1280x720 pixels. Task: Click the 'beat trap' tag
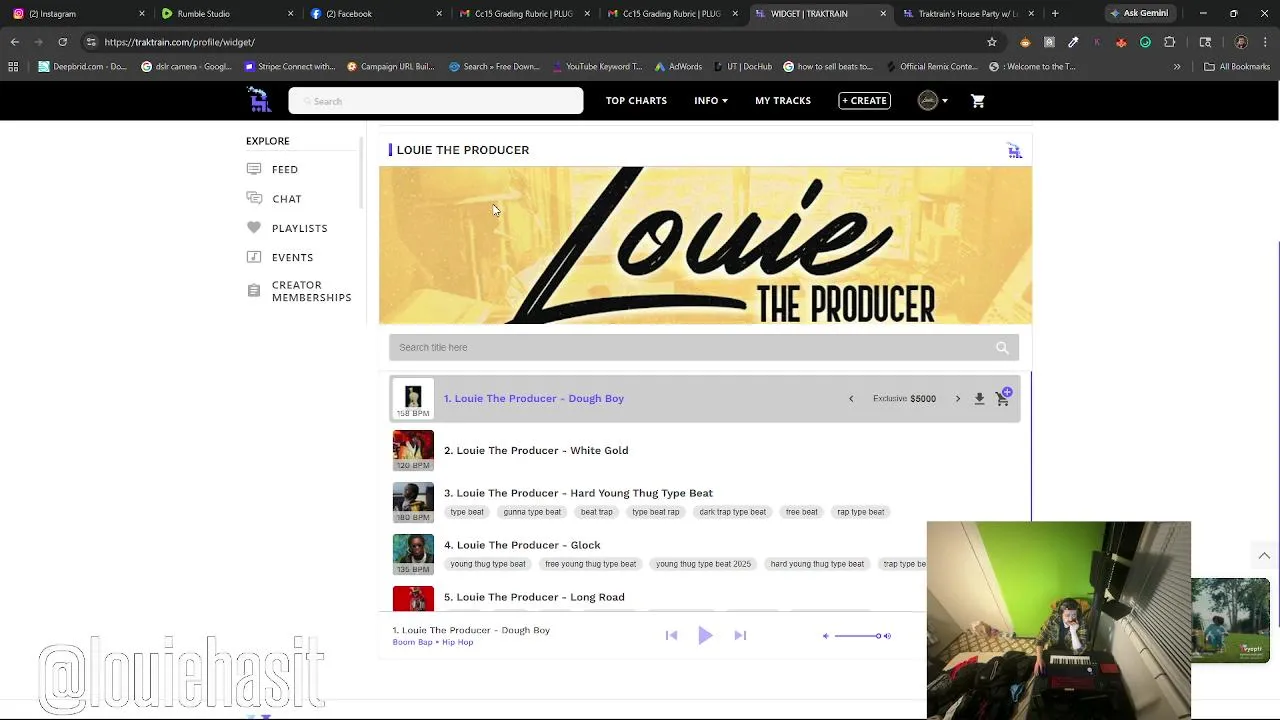click(597, 512)
